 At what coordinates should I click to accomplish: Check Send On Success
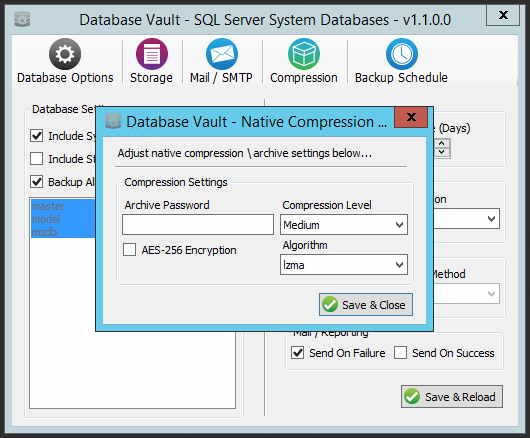[401, 352]
